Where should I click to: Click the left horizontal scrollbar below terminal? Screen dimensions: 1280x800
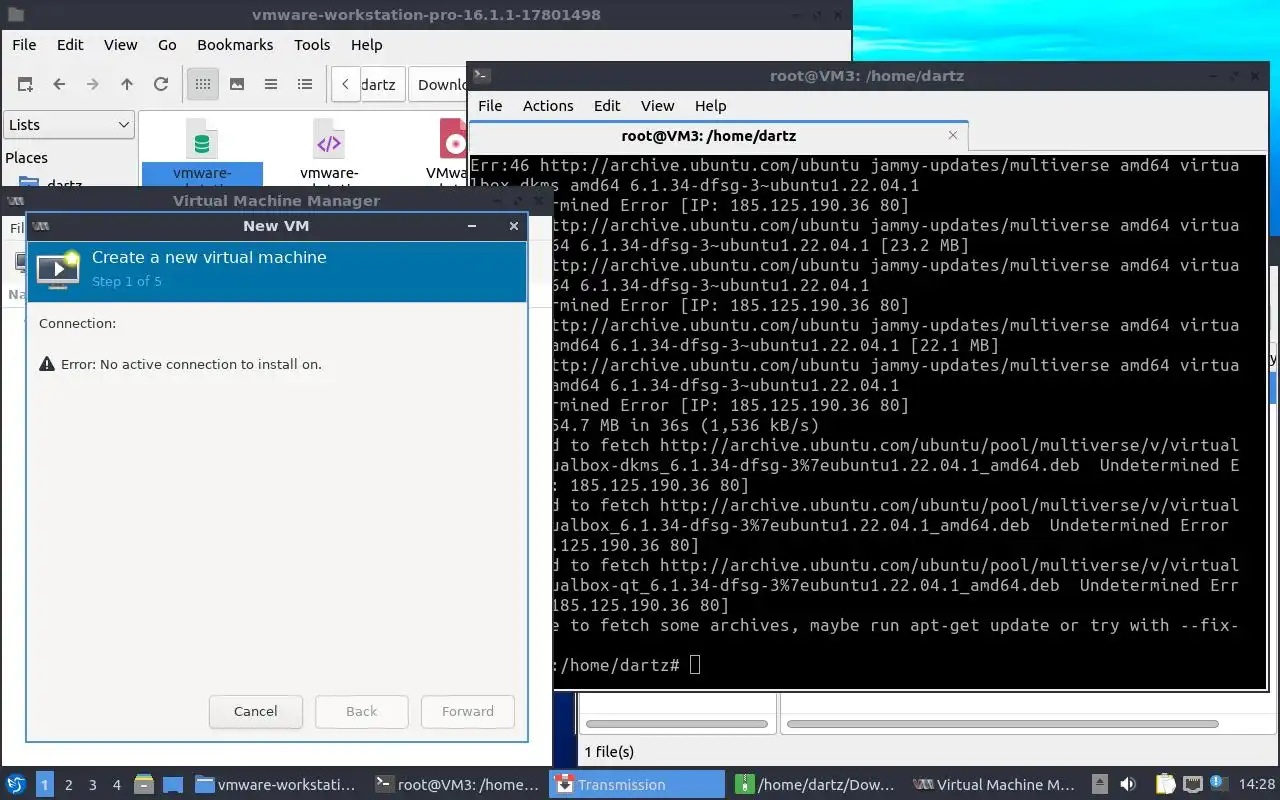coord(679,723)
